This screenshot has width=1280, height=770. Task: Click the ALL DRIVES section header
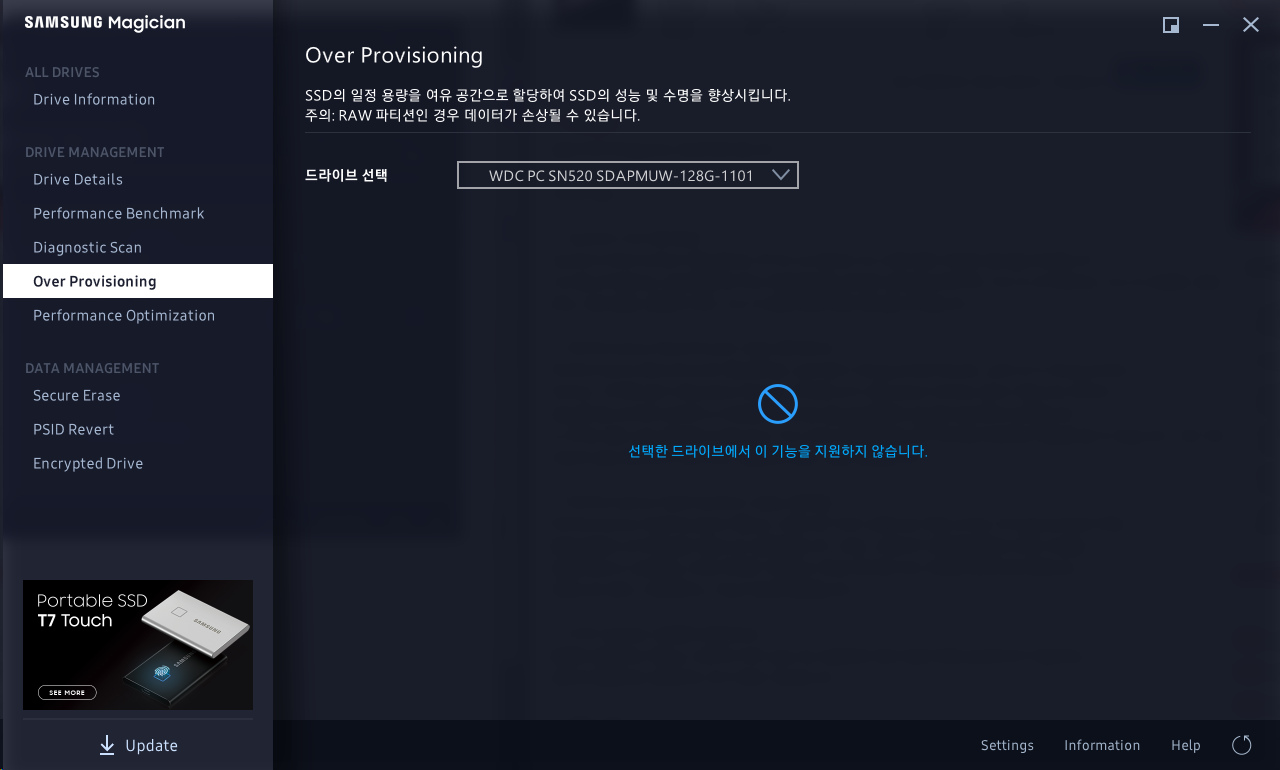pos(62,73)
